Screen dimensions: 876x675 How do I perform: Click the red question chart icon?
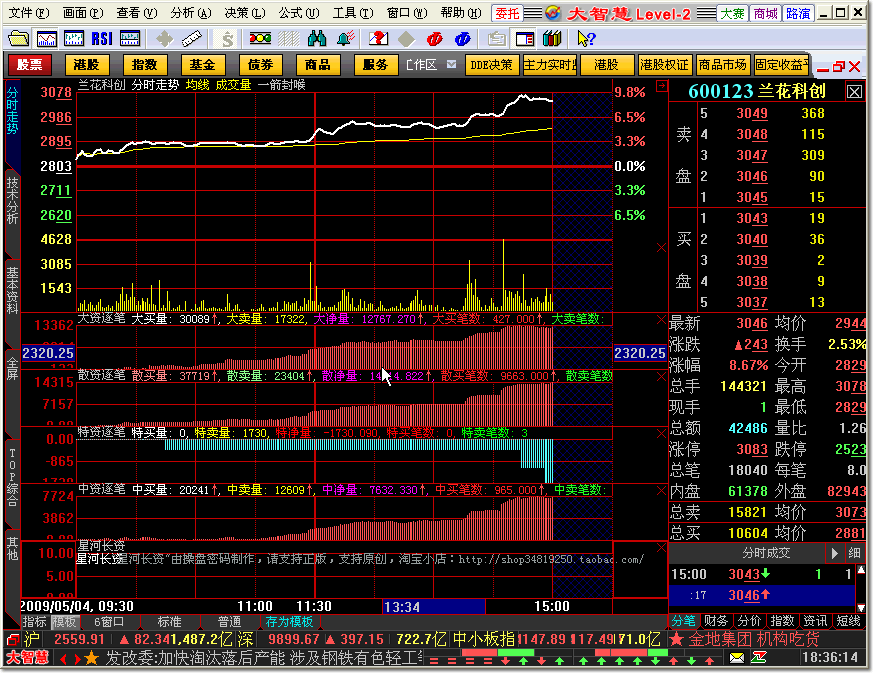[x=378, y=39]
